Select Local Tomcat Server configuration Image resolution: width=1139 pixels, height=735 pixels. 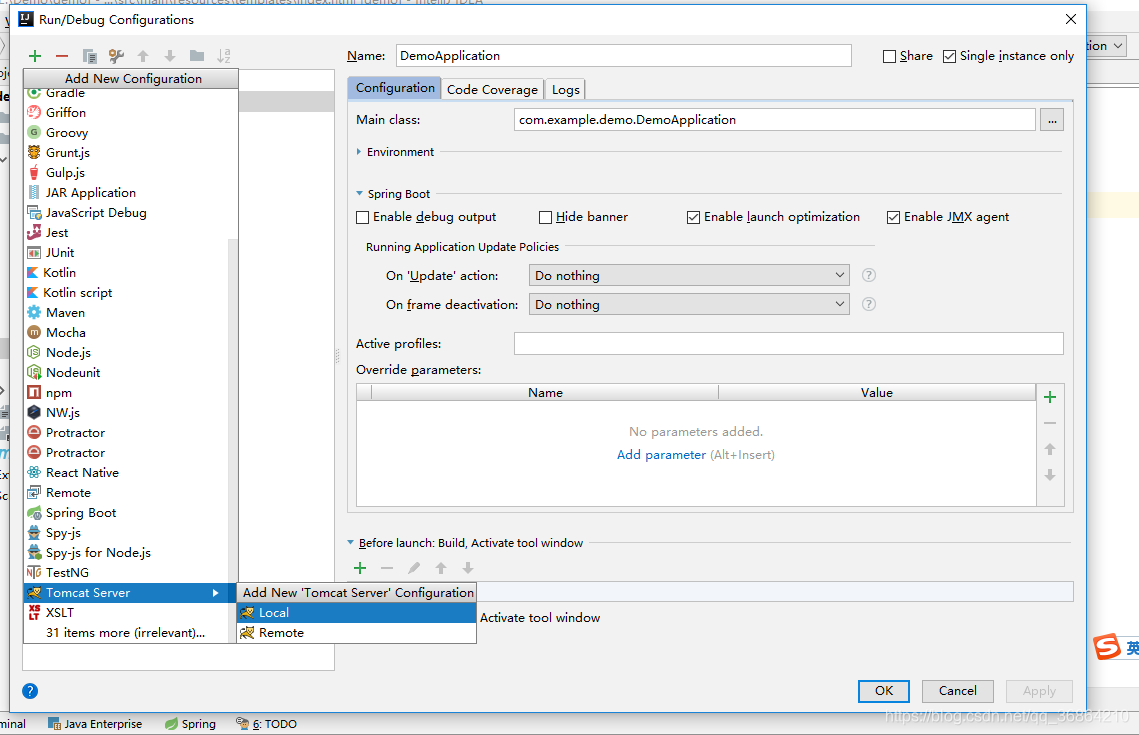pyautogui.click(x=357, y=613)
